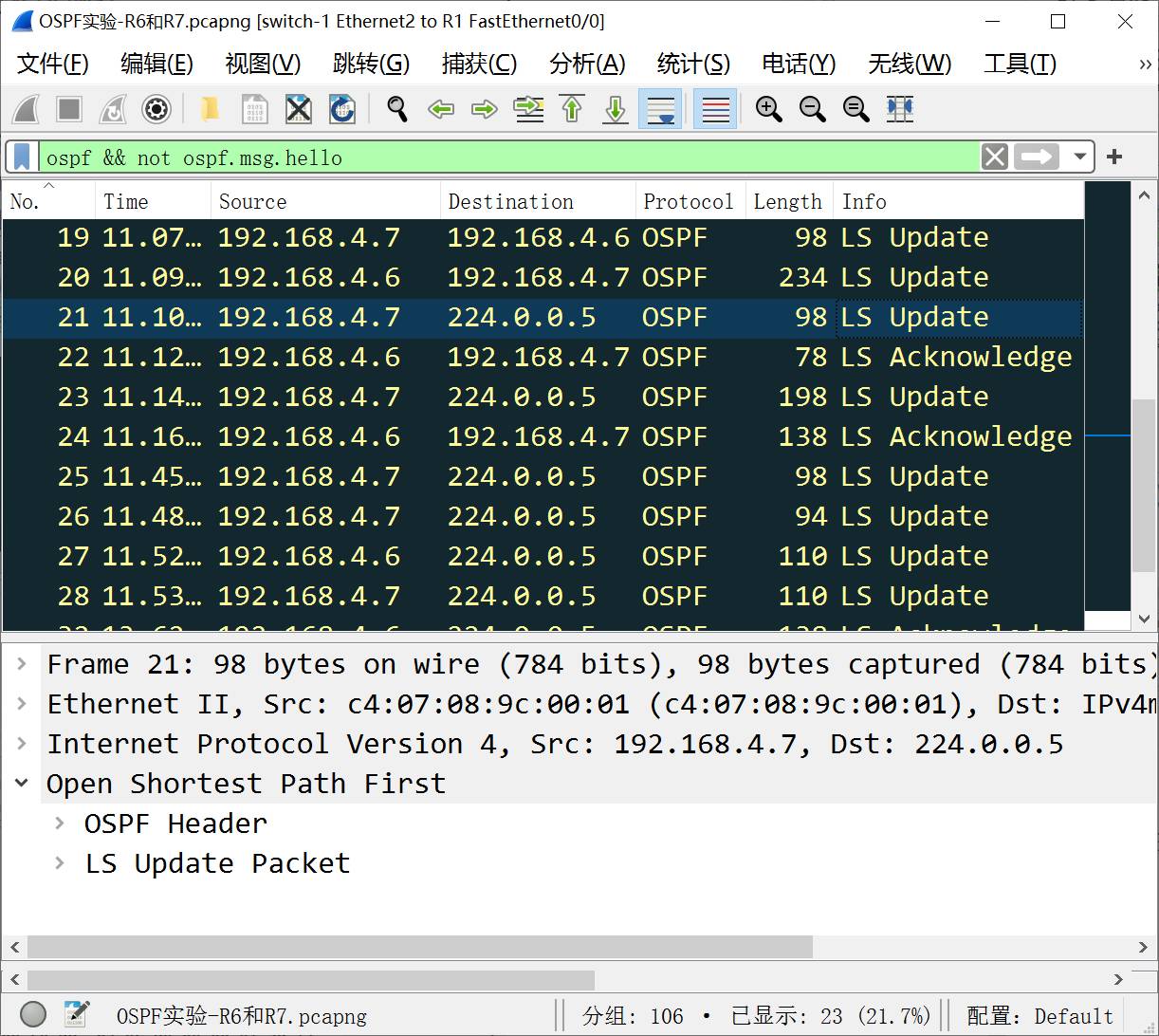Collapse the Open Shortest Path First section
The height and width of the screenshot is (1036, 1159).
click(x=22, y=784)
